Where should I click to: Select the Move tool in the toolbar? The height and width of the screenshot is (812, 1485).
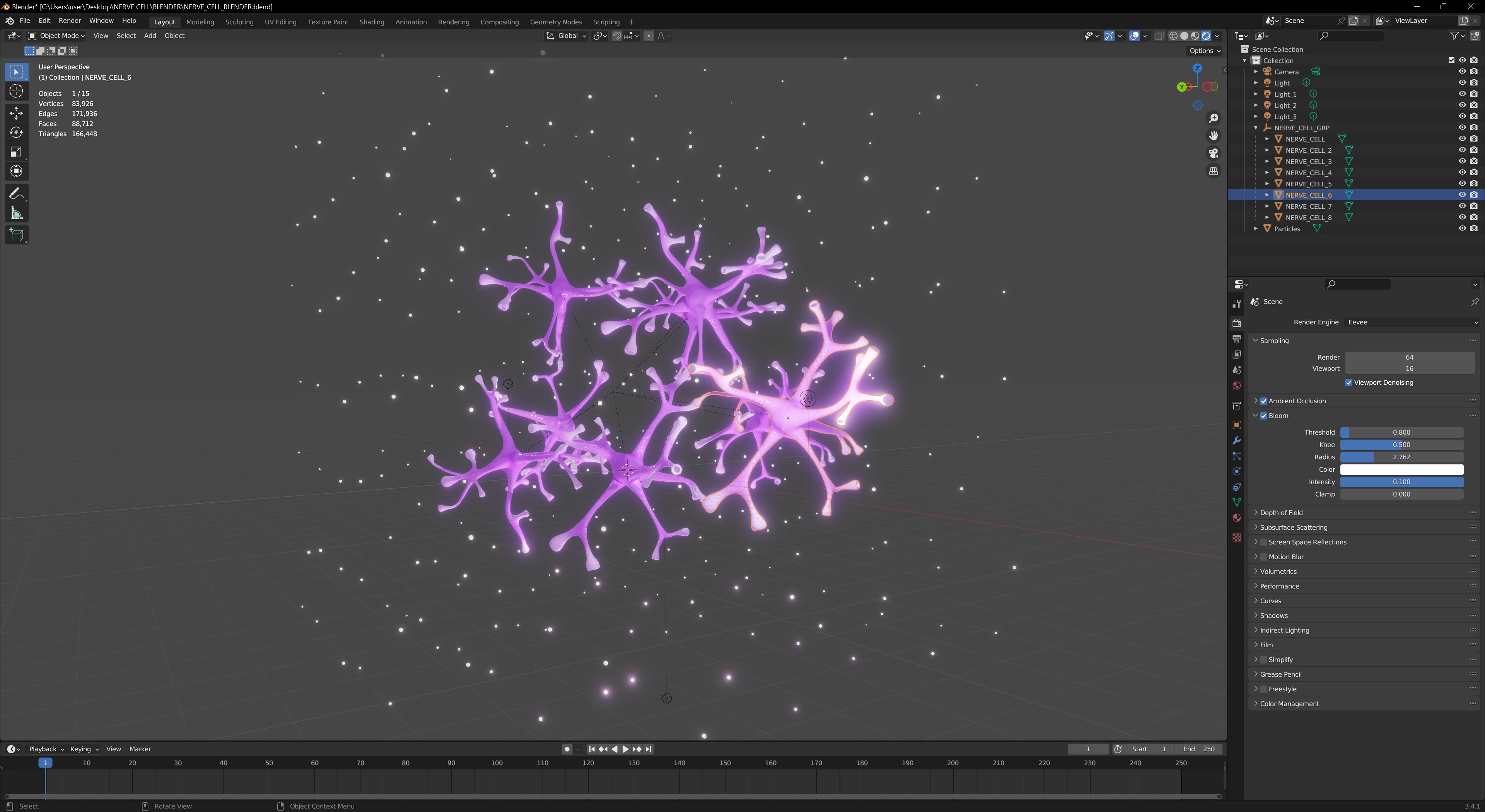pos(16,113)
